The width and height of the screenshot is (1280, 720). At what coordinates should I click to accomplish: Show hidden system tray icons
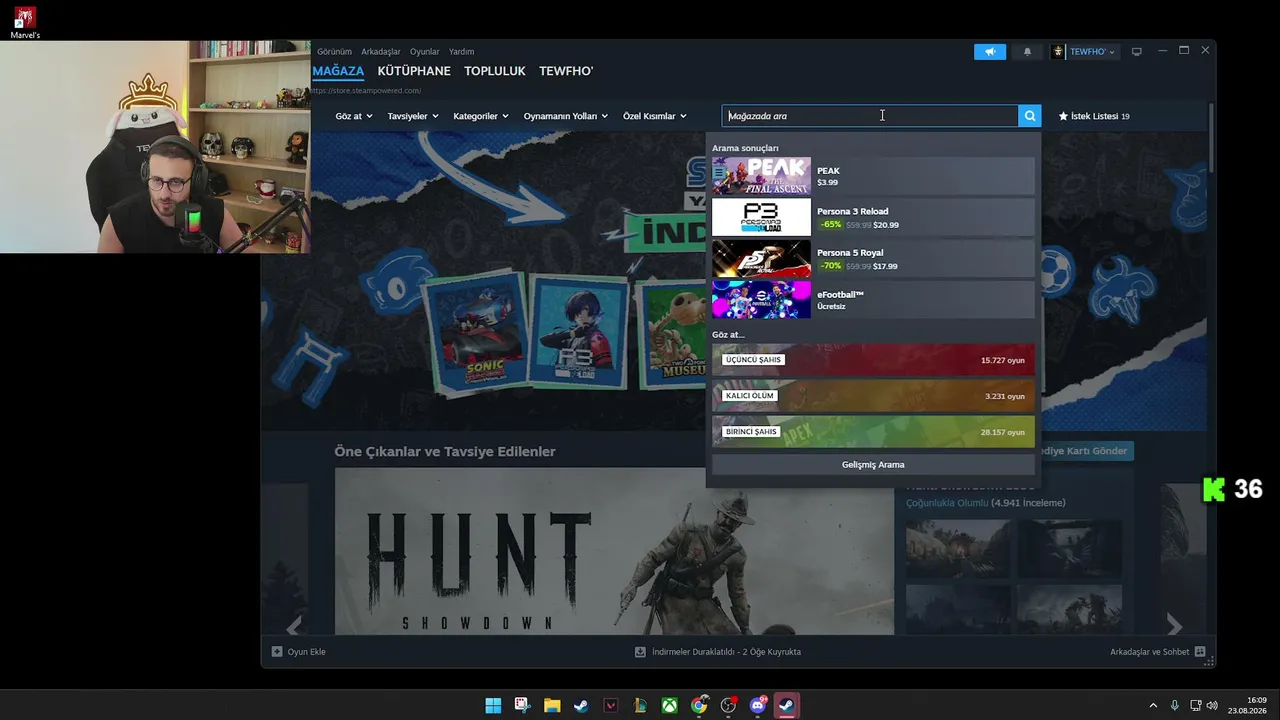coord(1153,706)
